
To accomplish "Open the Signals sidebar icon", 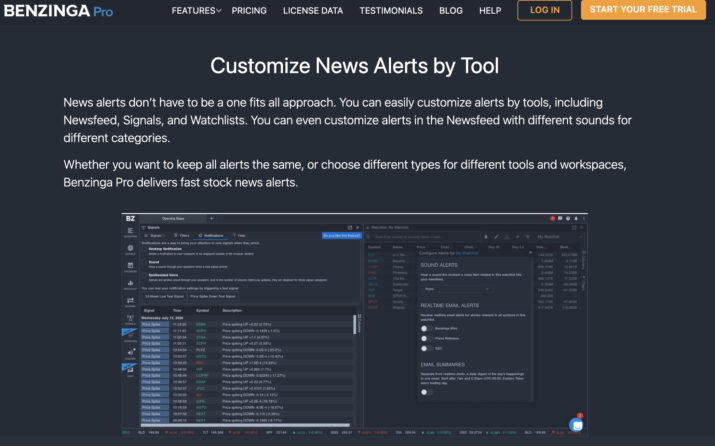I will click(x=130, y=319).
